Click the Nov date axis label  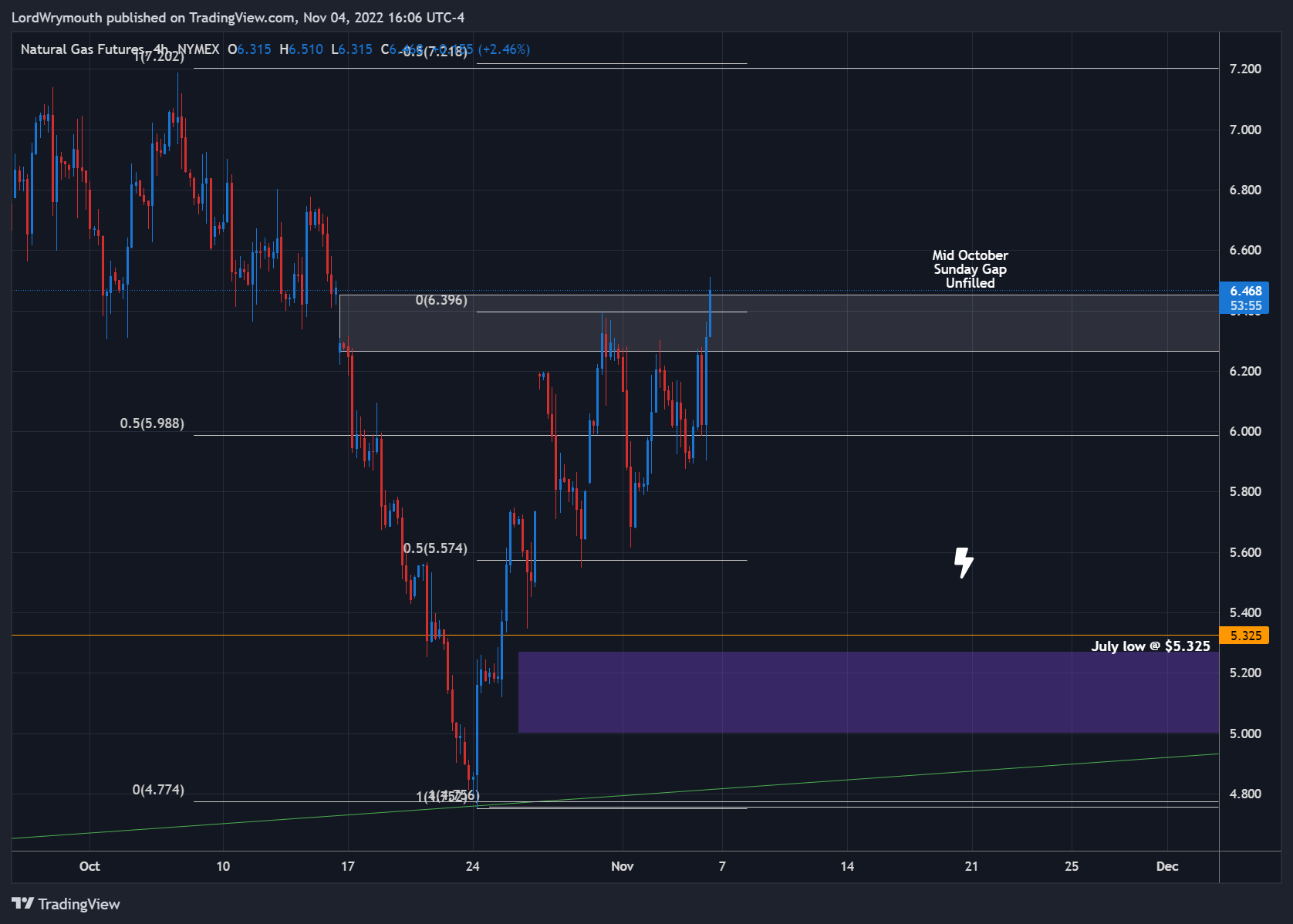coord(622,866)
